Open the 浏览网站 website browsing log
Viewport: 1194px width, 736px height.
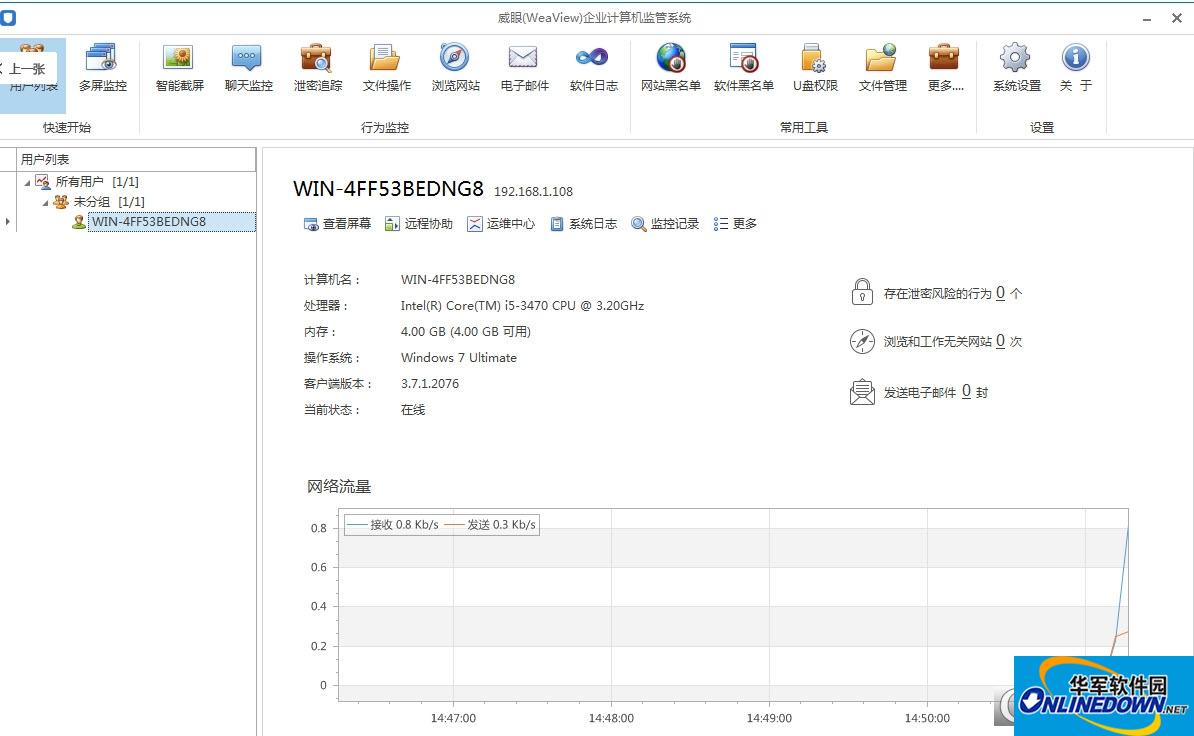click(x=455, y=68)
